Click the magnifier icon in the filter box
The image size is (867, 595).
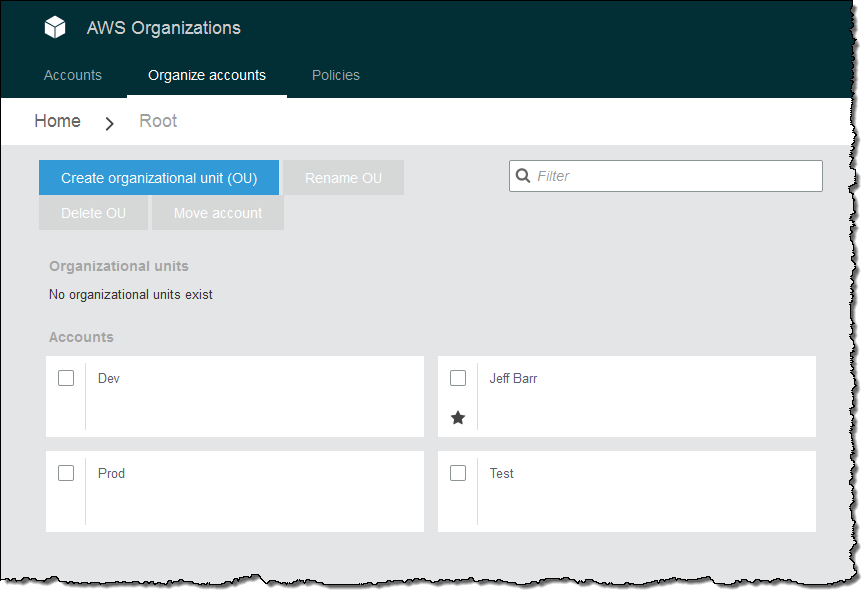tap(523, 176)
